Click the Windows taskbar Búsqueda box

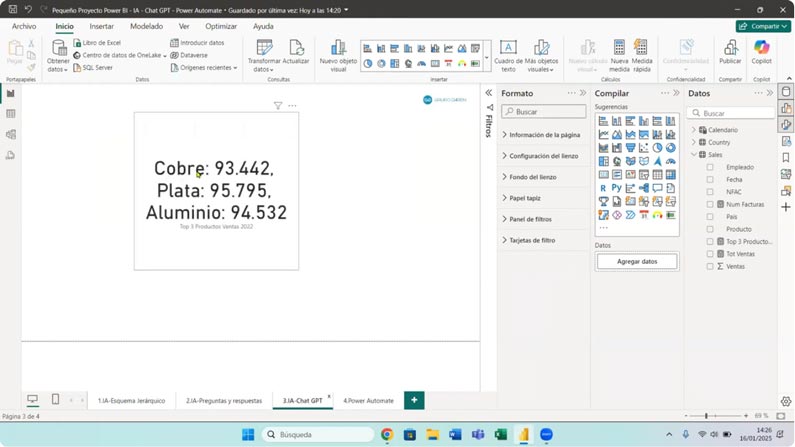point(316,435)
